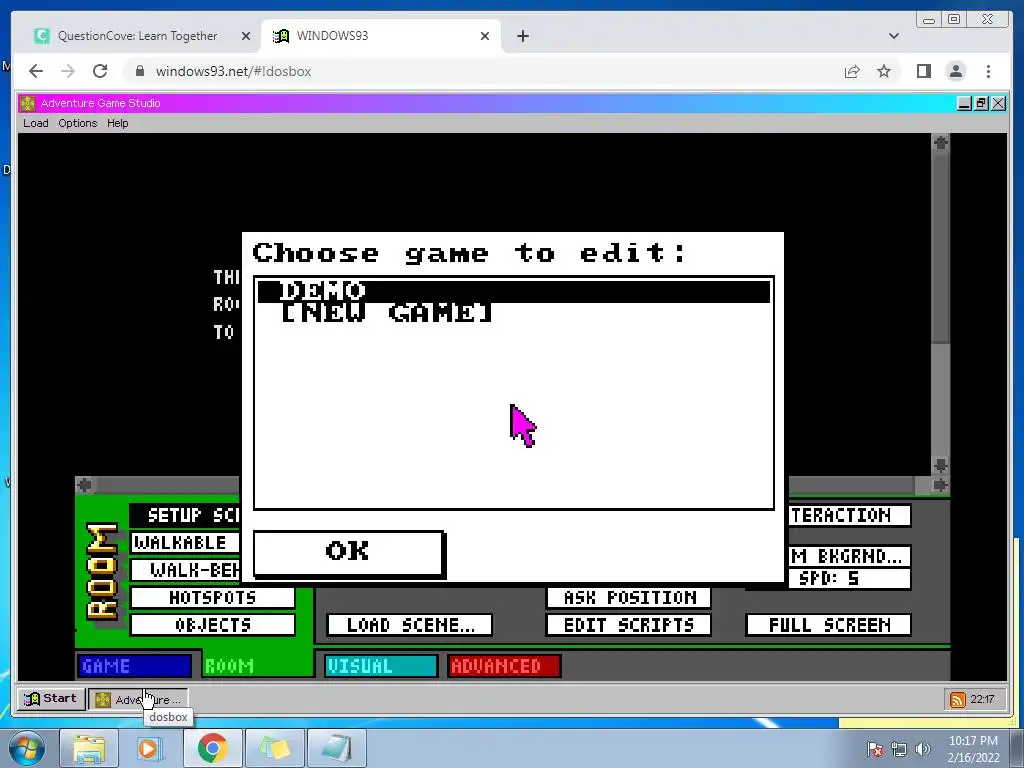
Task: Click Adventure taskbar item in Windows93
Action: click(x=138, y=699)
